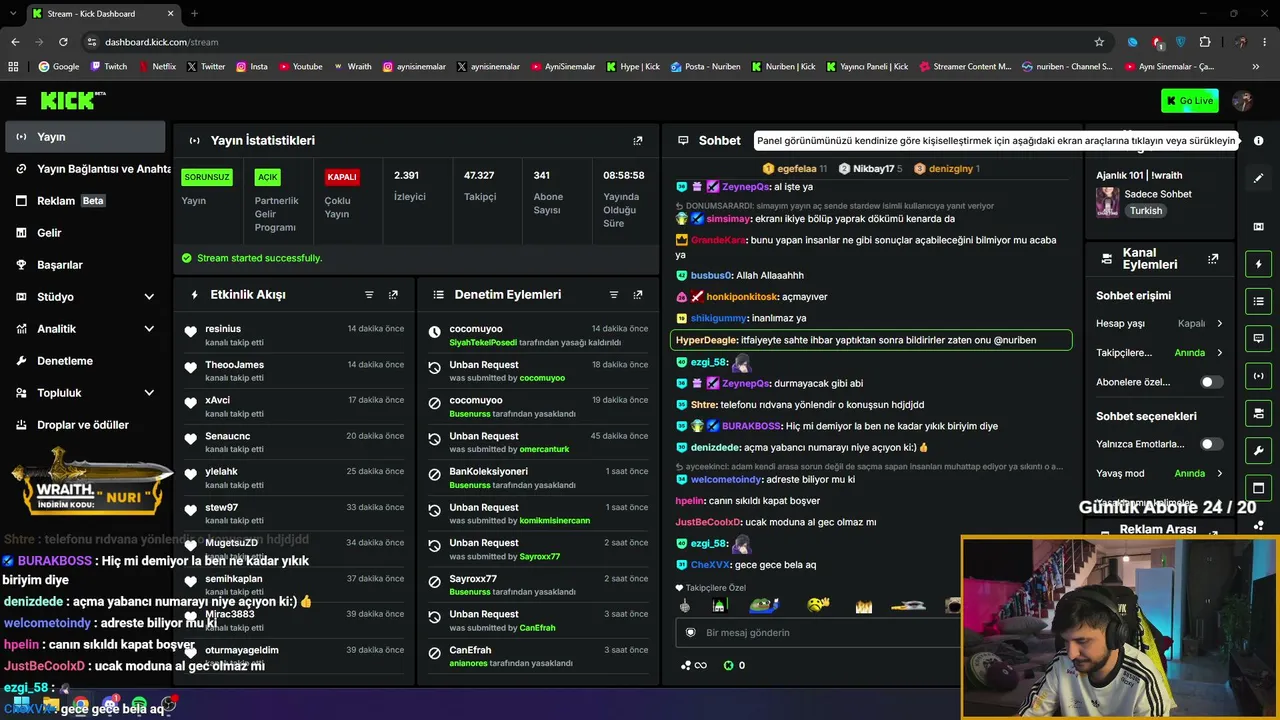This screenshot has width=1280, height=720.
Task: Click the channel points infinity icon
Action: [x=693, y=665]
